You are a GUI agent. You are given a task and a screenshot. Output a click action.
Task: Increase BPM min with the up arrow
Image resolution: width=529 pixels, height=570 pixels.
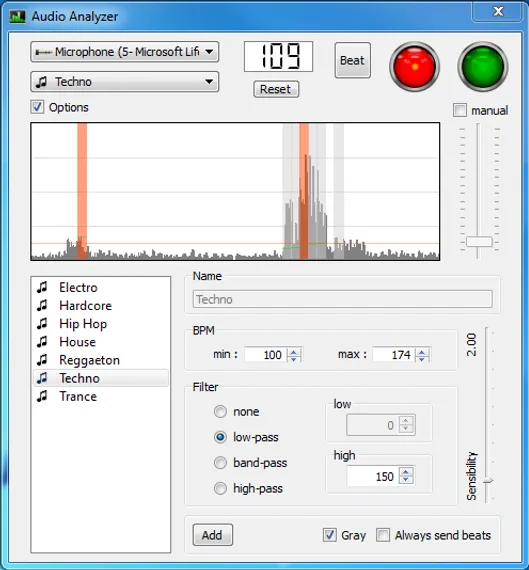tap(294, 351)
